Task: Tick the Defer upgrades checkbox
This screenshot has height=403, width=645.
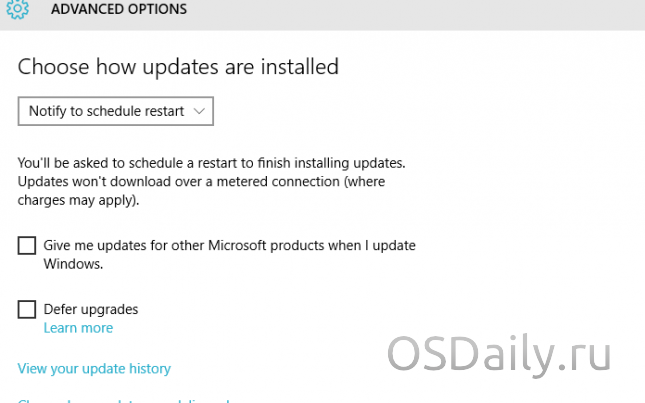Action: click(x=27, y=309)
